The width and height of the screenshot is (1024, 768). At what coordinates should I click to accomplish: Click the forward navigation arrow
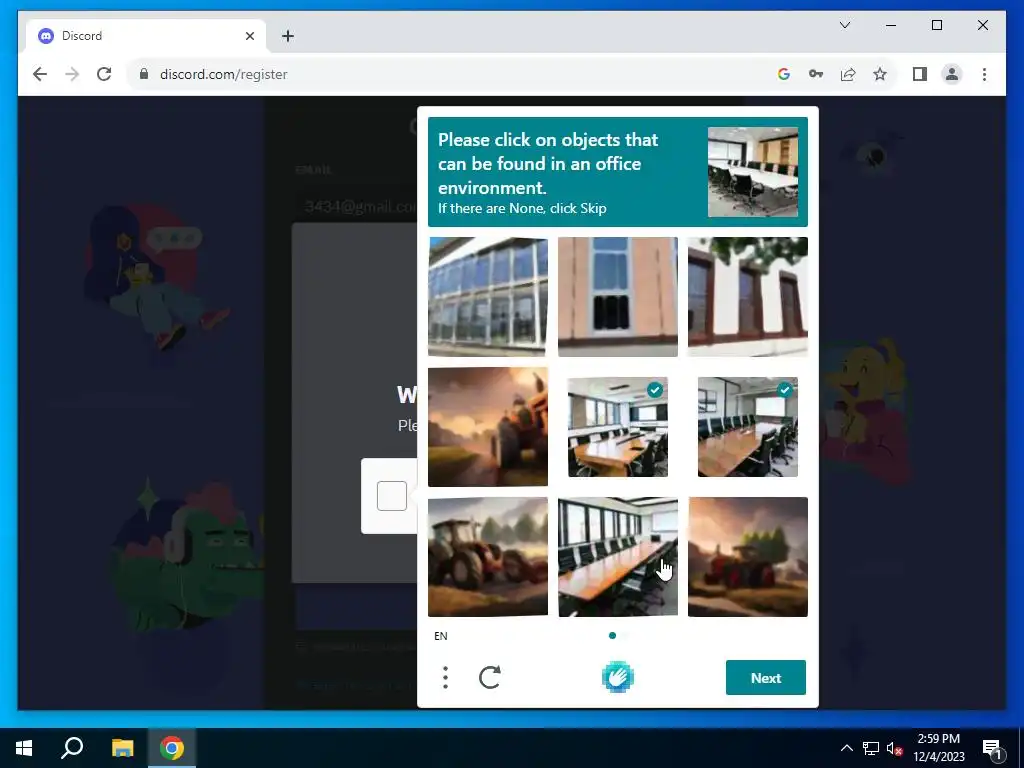tap(72, 74)
